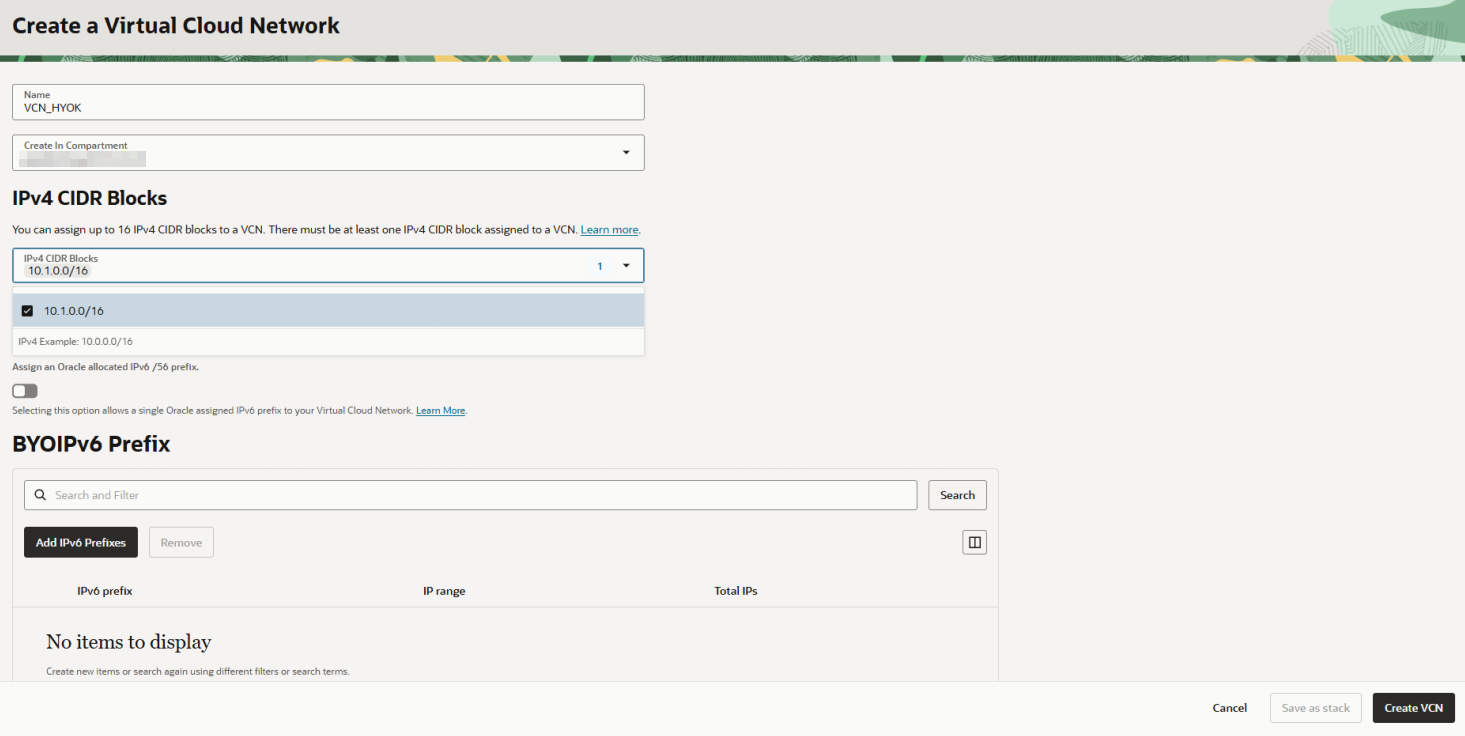
Task: Focus the Search and Filter field
Action: pos(471,495)
